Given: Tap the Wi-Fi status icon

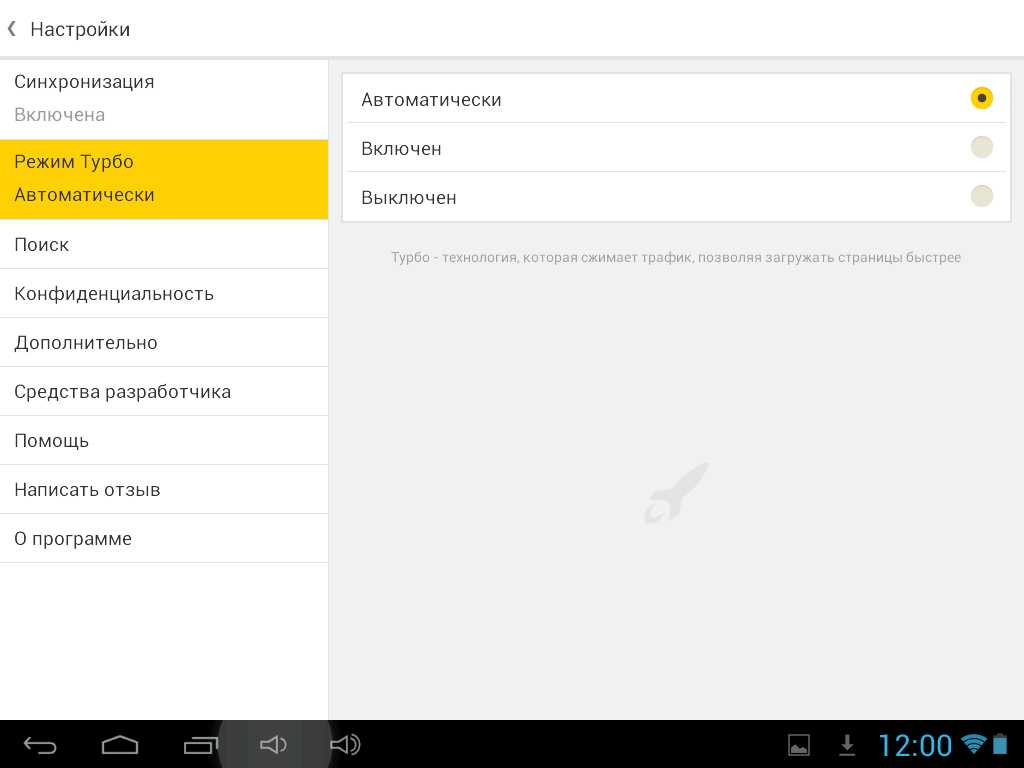Looking at the screenshot, I should [x=973, y=744].
